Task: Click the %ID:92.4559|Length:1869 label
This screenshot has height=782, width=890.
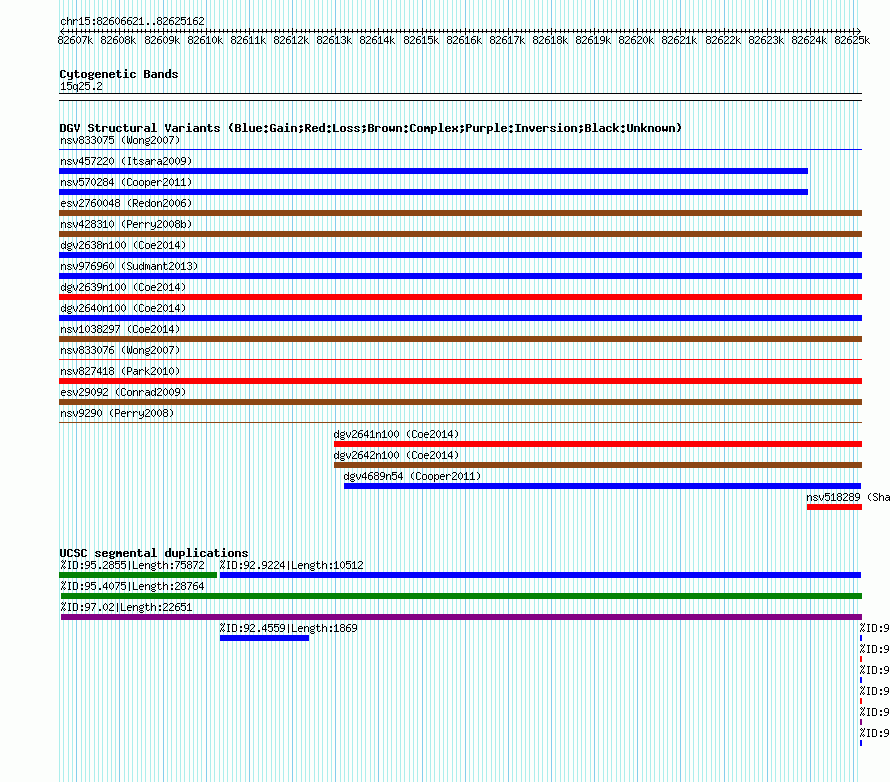Action: [x=288, y=628]
